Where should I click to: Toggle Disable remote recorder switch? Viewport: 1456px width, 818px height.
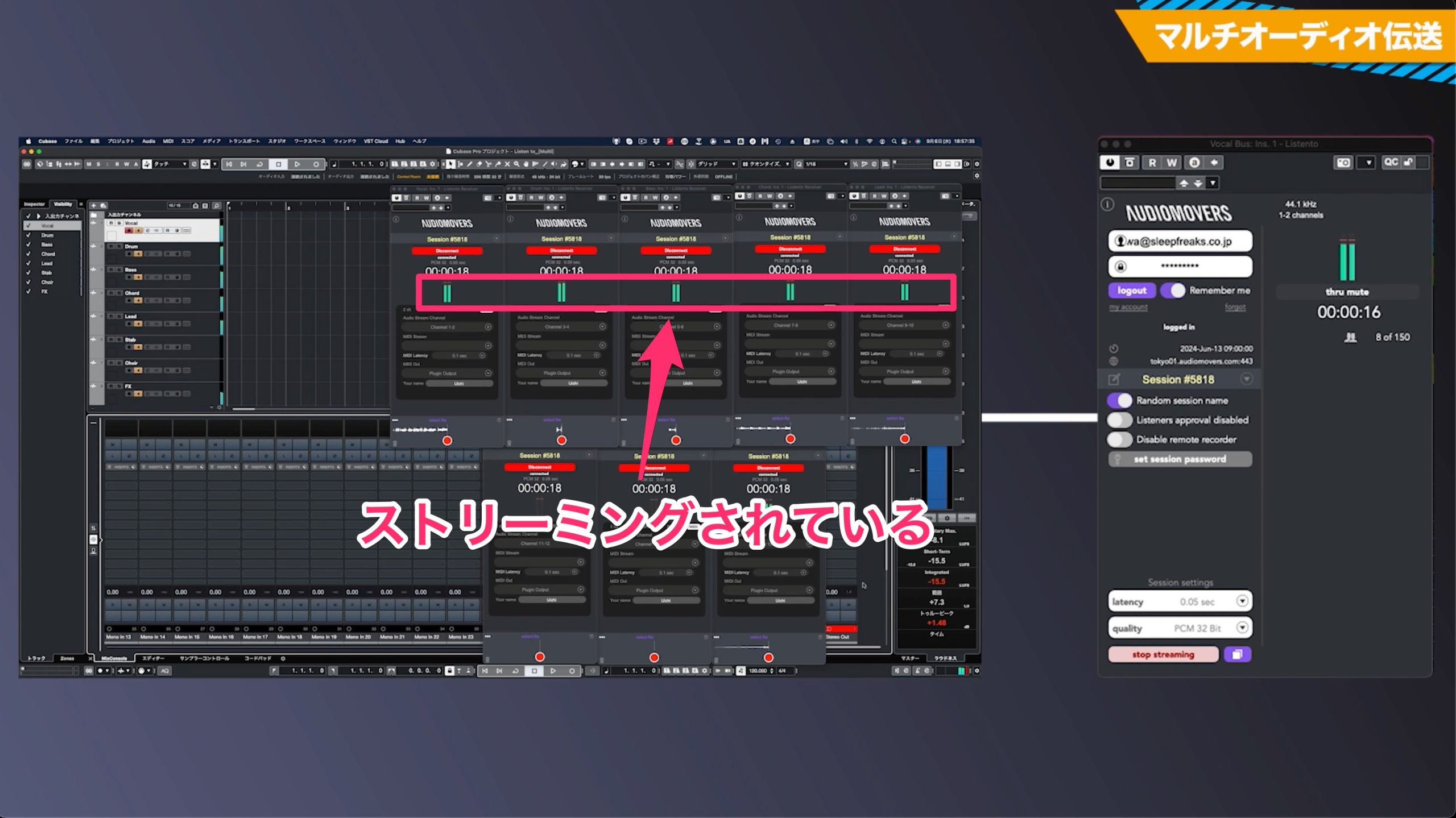(1119, 439)
